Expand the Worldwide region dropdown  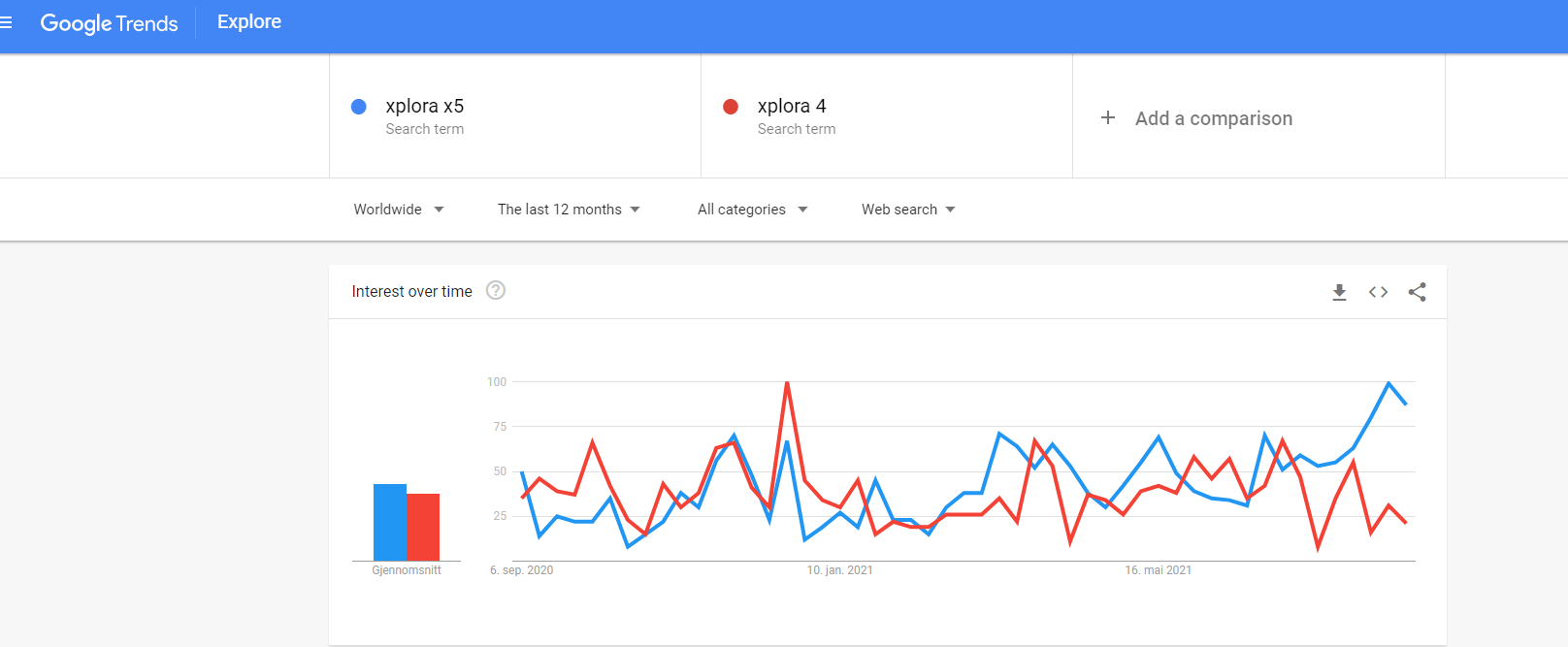pos(399,210)
